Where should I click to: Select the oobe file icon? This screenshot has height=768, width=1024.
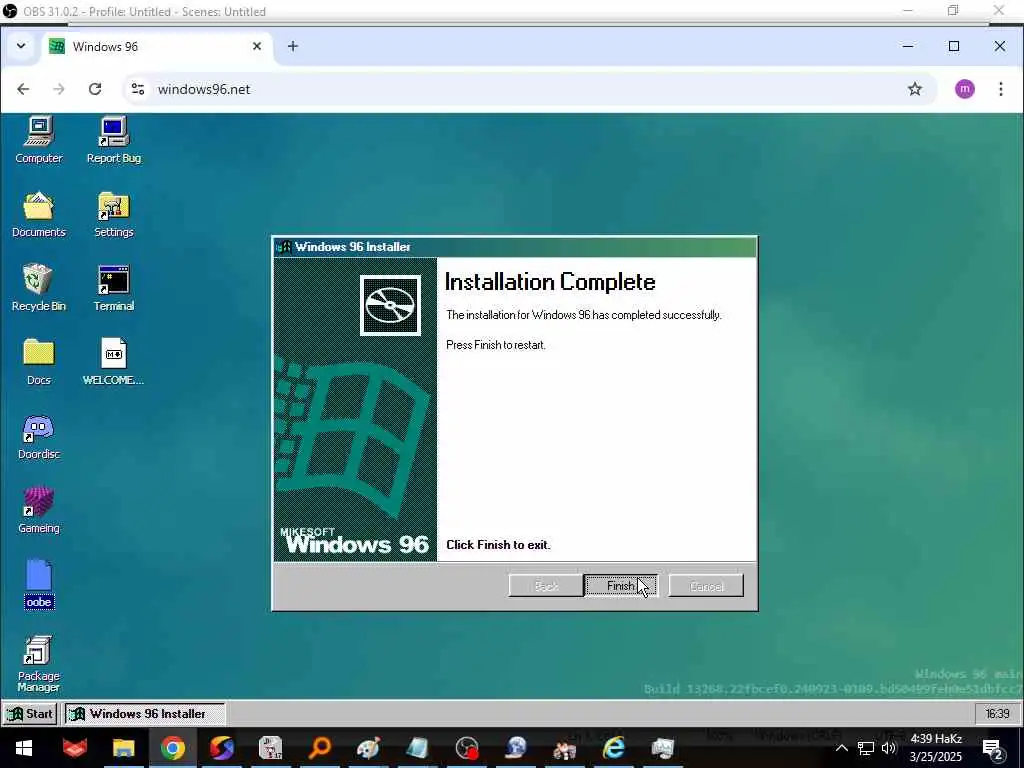point(39,584)
